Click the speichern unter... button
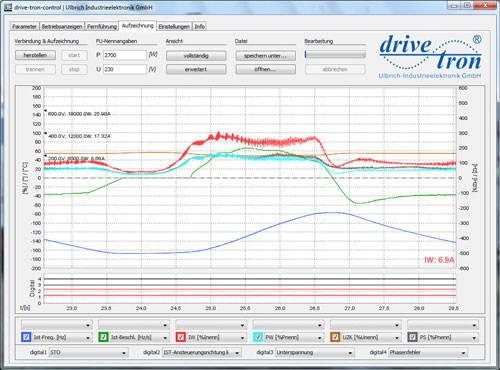This screenshot has width=500, height=370. click(266, 56)
